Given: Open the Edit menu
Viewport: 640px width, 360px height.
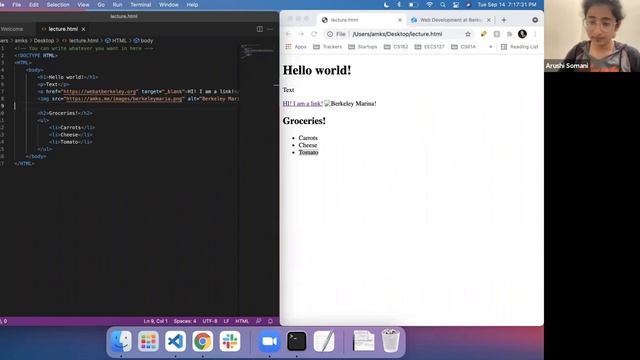Looking at the screenshot, I should 34,5.
